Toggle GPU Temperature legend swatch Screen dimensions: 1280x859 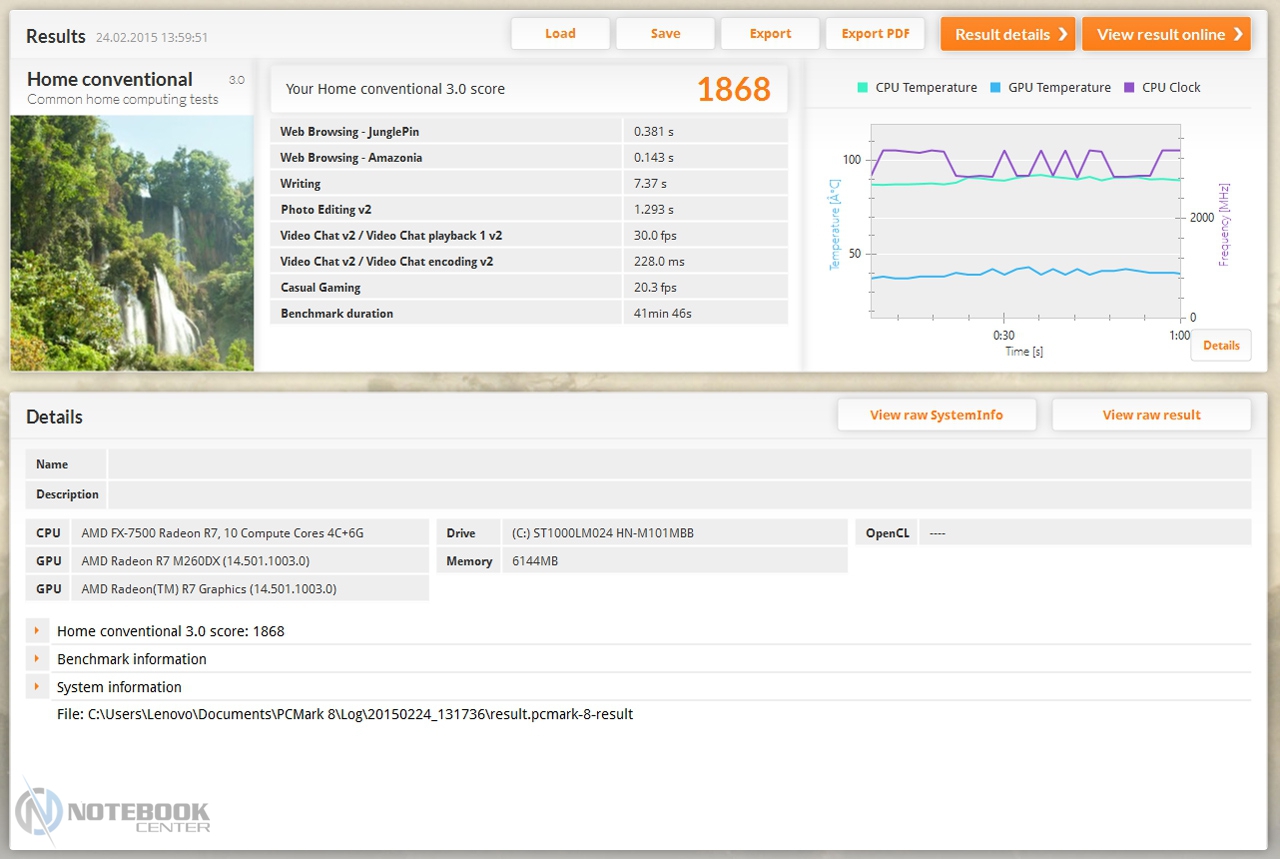[x=995, y=87]
